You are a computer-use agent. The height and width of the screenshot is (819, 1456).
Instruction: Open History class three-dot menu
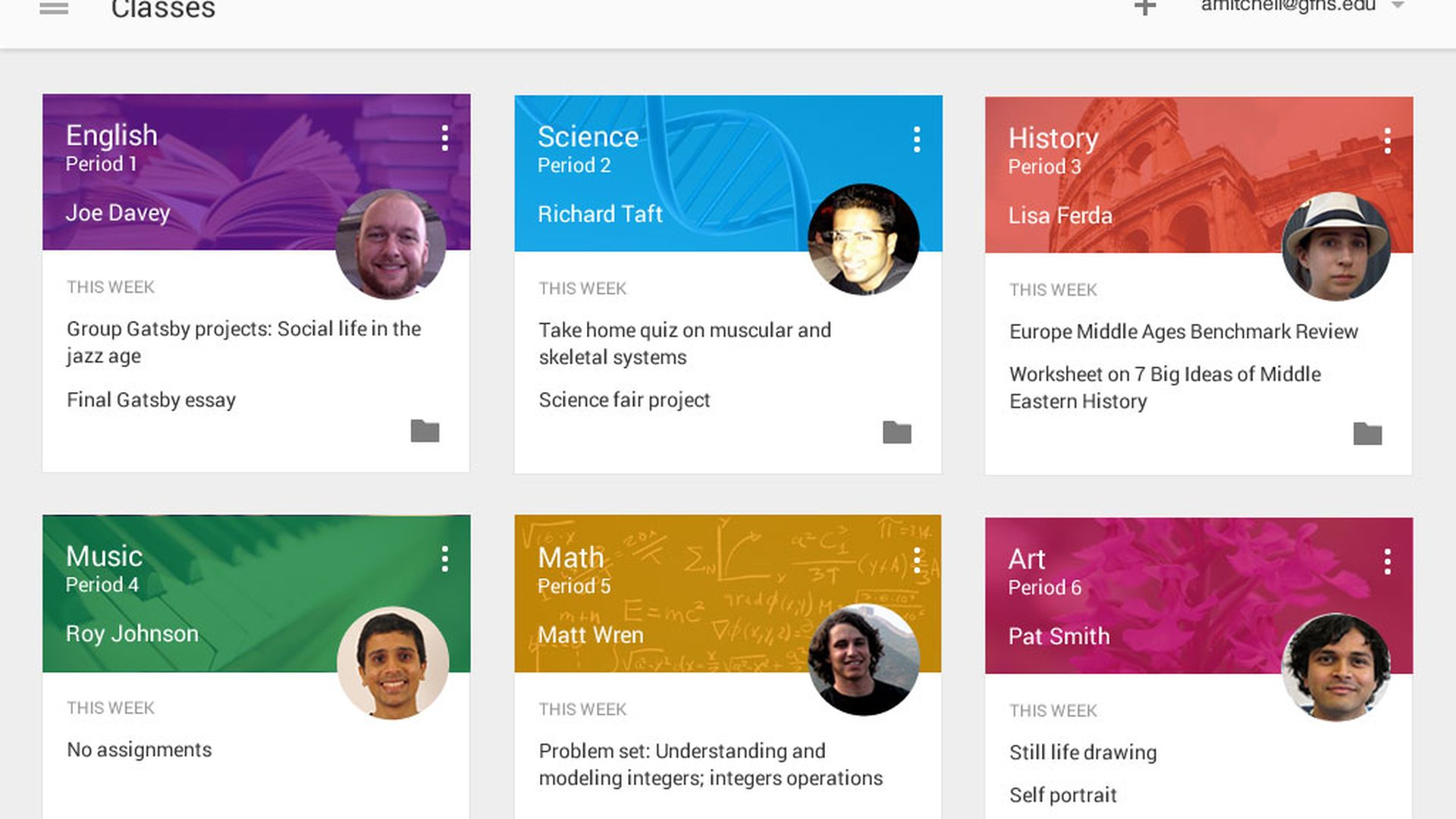click(x=1387, y=141)
